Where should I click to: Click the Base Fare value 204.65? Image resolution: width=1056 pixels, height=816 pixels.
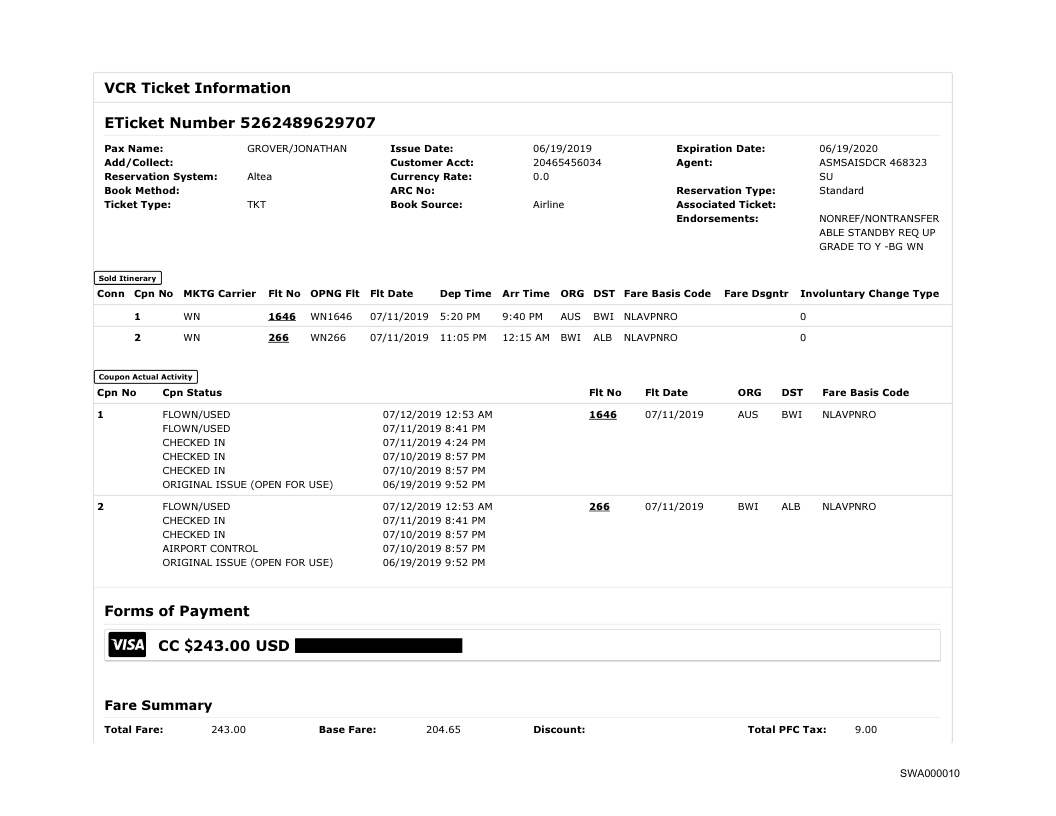[x=443, y=730]
